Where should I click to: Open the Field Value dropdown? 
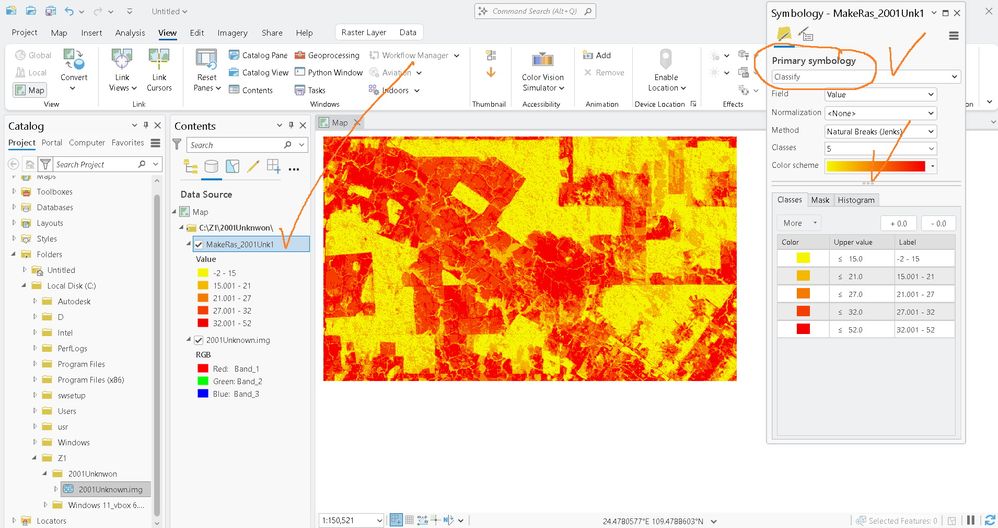[x=881, y=95]
